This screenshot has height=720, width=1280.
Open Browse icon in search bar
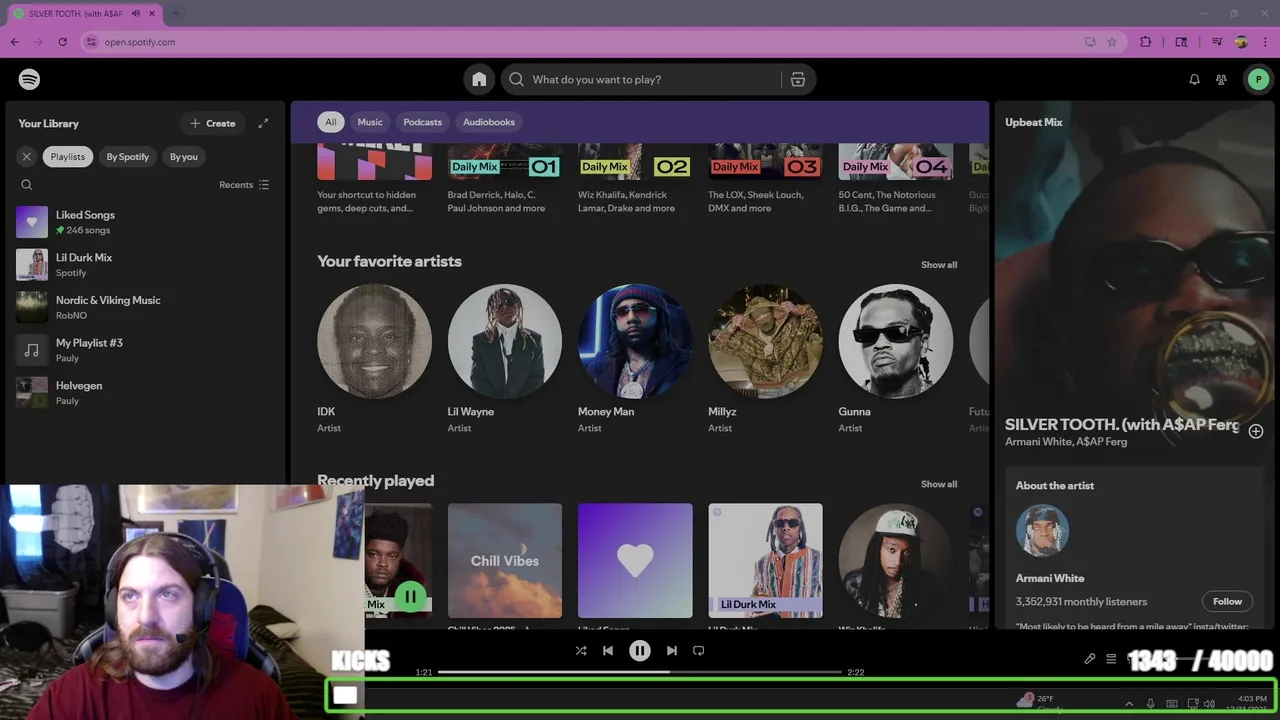pyautogui.click(x=798, y=79)
